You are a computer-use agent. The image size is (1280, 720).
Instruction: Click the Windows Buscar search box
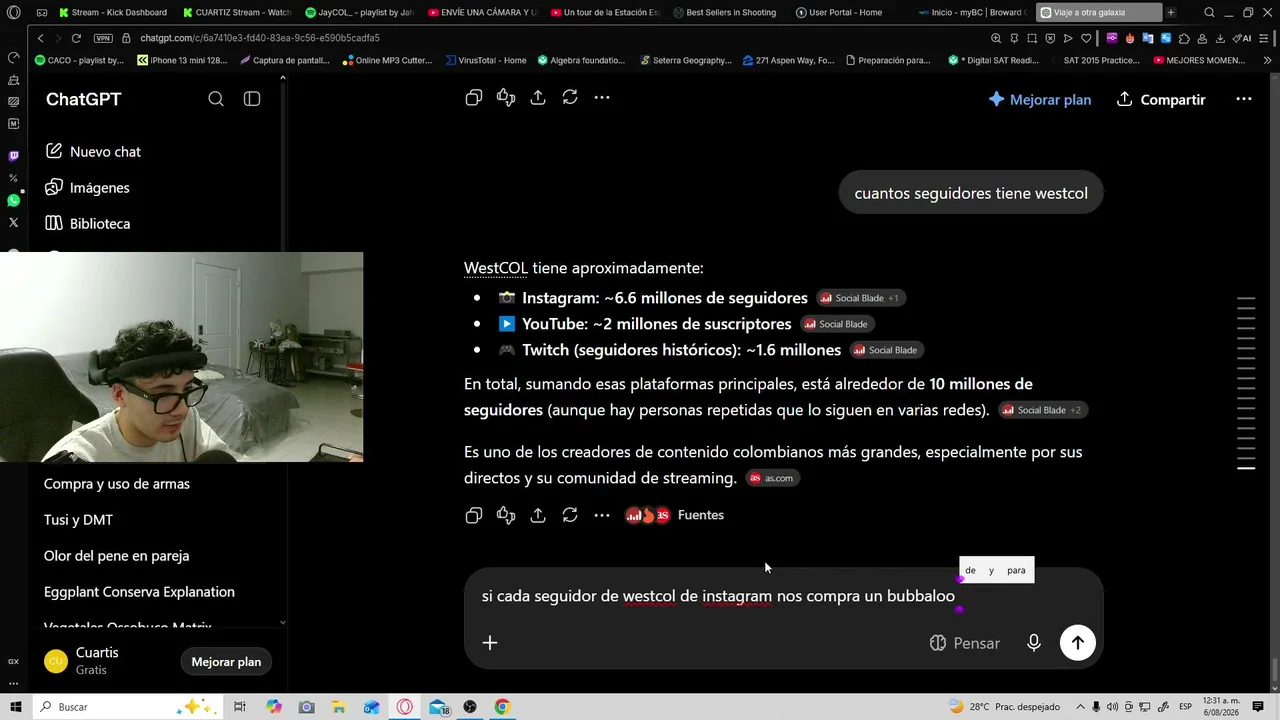[128, 707]
